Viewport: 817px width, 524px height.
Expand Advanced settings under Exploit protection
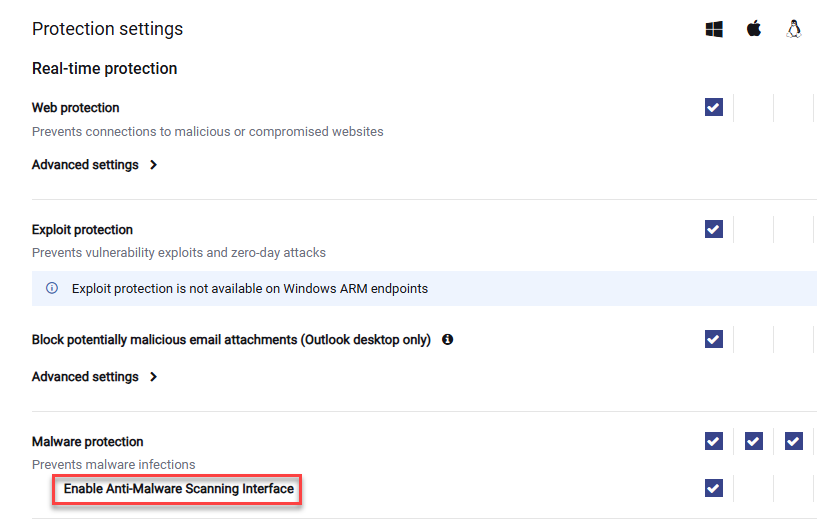(x=85, y=377)
